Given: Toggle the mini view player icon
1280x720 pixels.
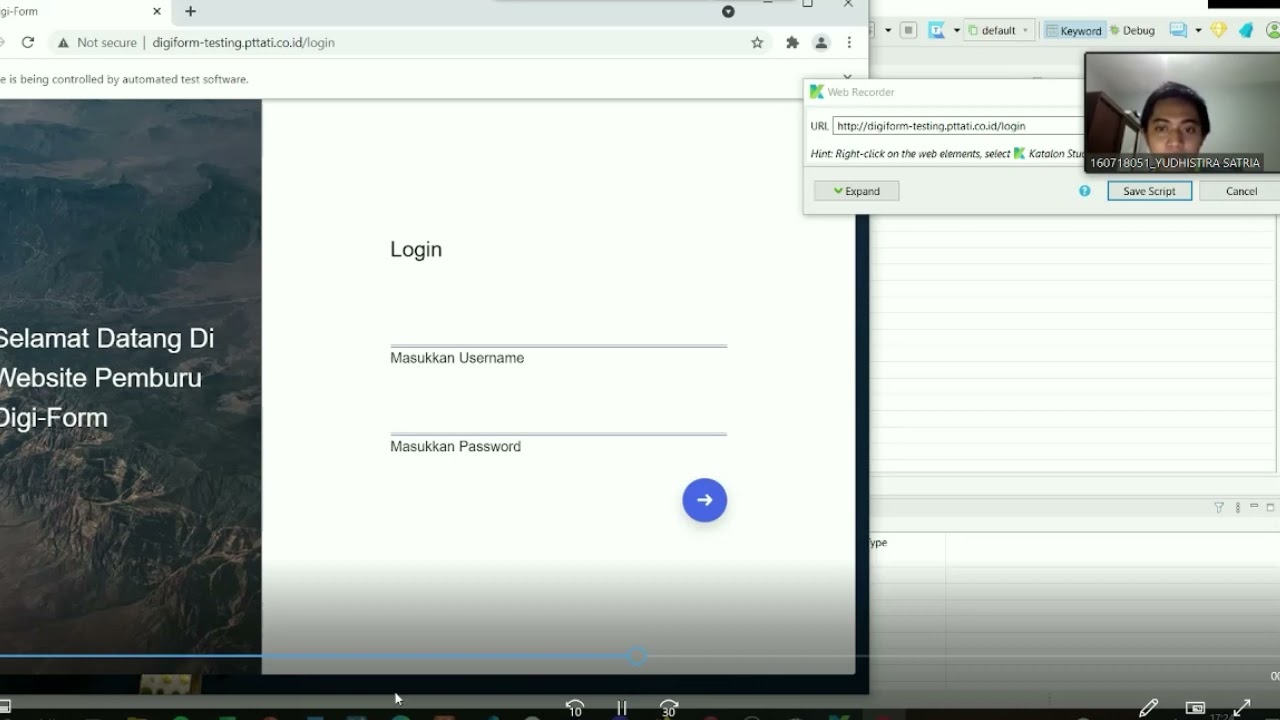Looking at the screenshot, I should pyautogui.click(x=1195, y=708).
